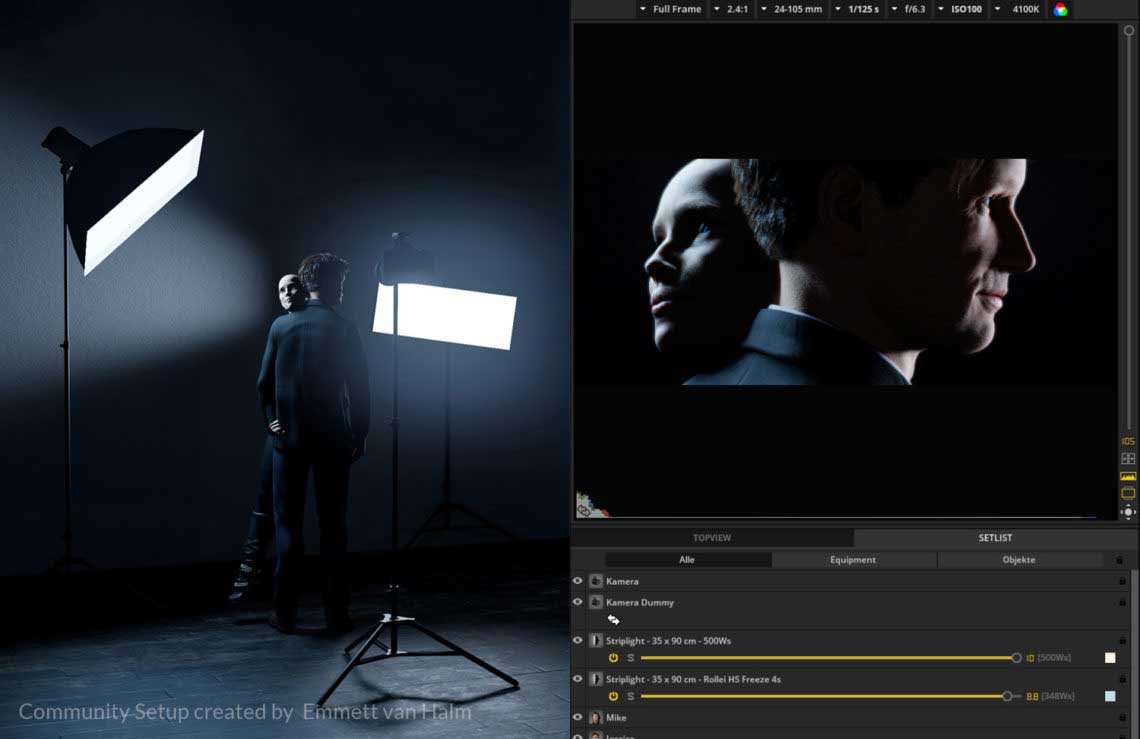Select the Equipment filter tab
This screenshot has height=739, width=1140.
(x=853, y=560)
